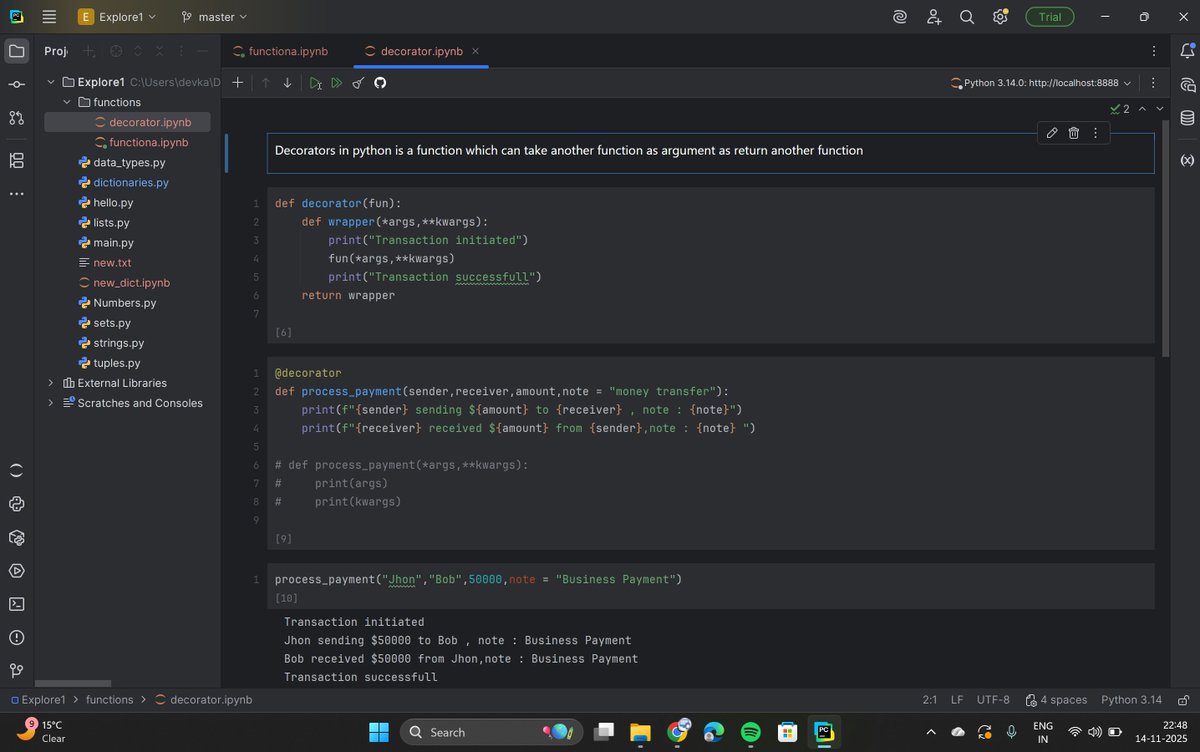Run all notebook cells
1200x752 pixels.
(x=337, y=83)
